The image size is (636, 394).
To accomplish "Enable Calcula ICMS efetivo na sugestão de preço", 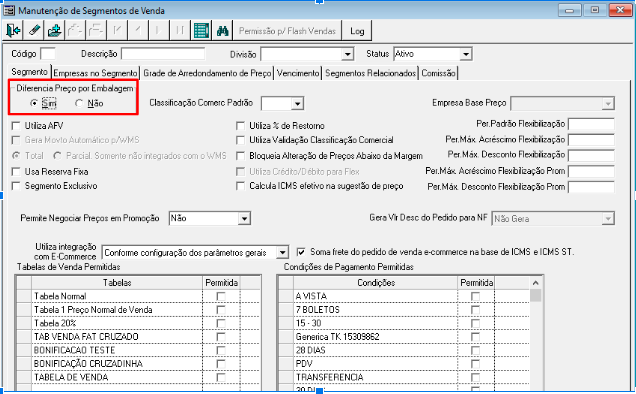I will (241, 186).
